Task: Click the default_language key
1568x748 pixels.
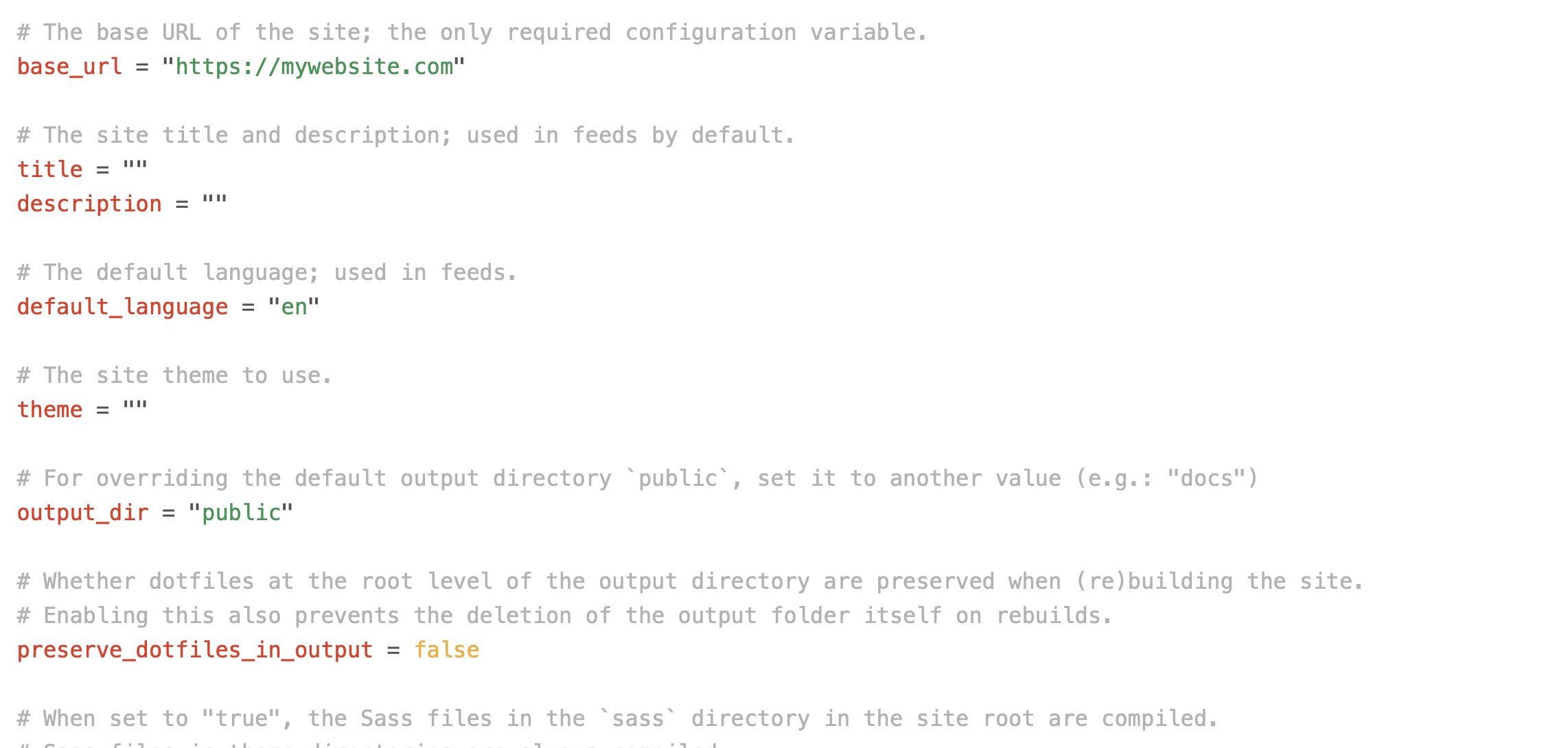Action: pos(122,307)
